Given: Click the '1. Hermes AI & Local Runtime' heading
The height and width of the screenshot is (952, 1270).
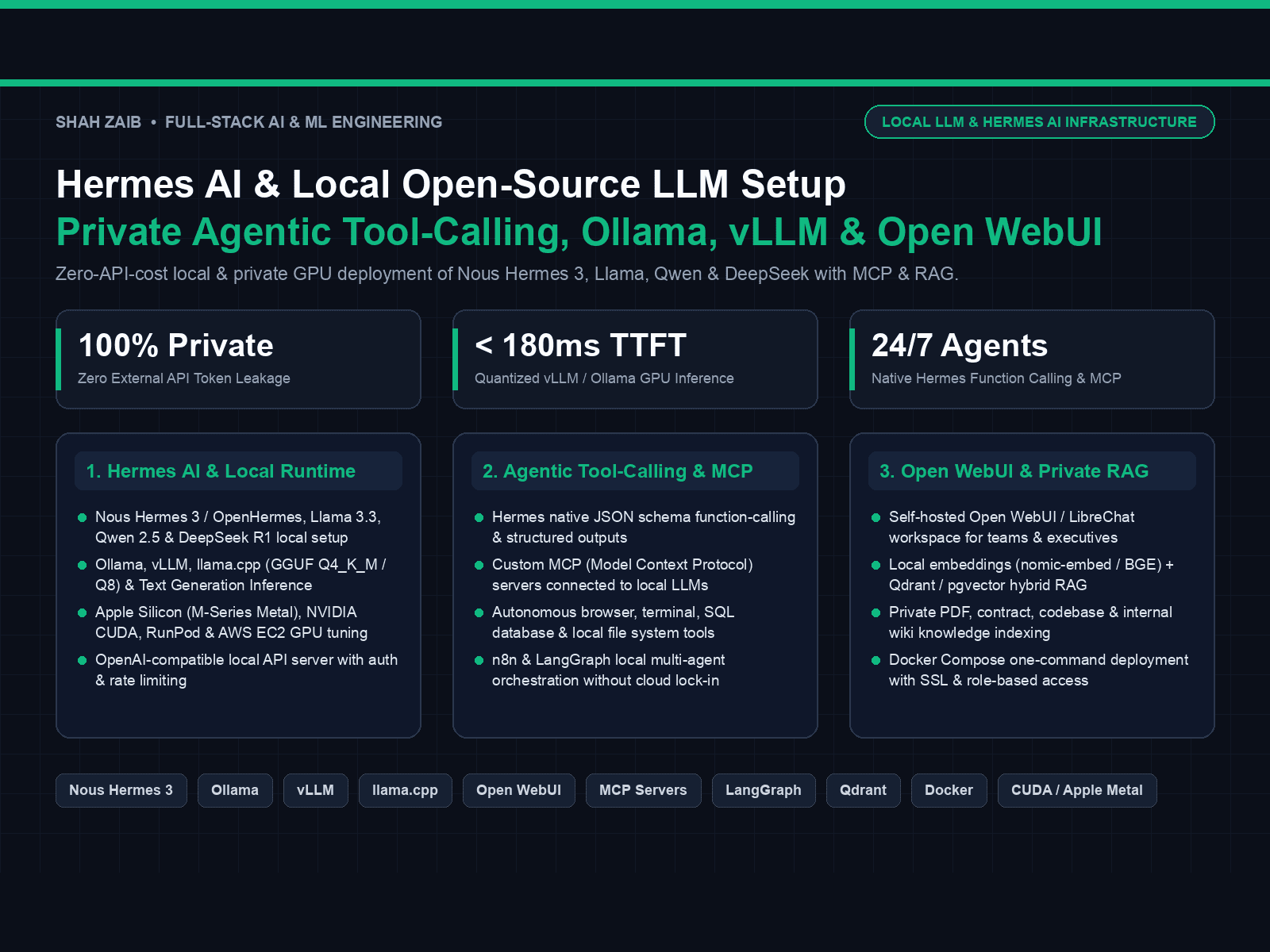Looking at the screenshot, I should (221, 471).
